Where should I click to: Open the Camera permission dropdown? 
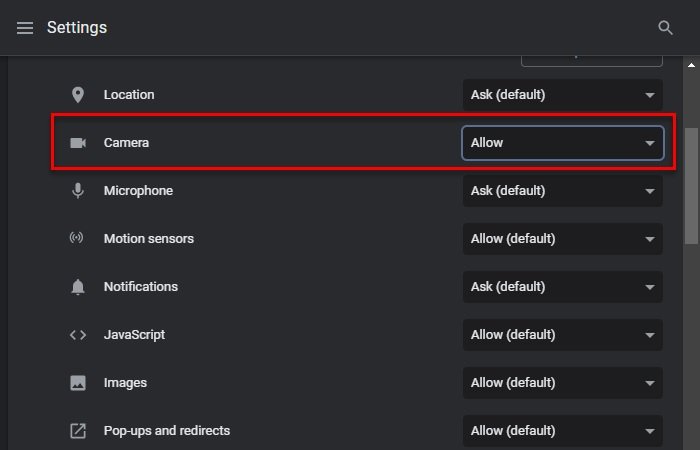click(x=562, y=143)
